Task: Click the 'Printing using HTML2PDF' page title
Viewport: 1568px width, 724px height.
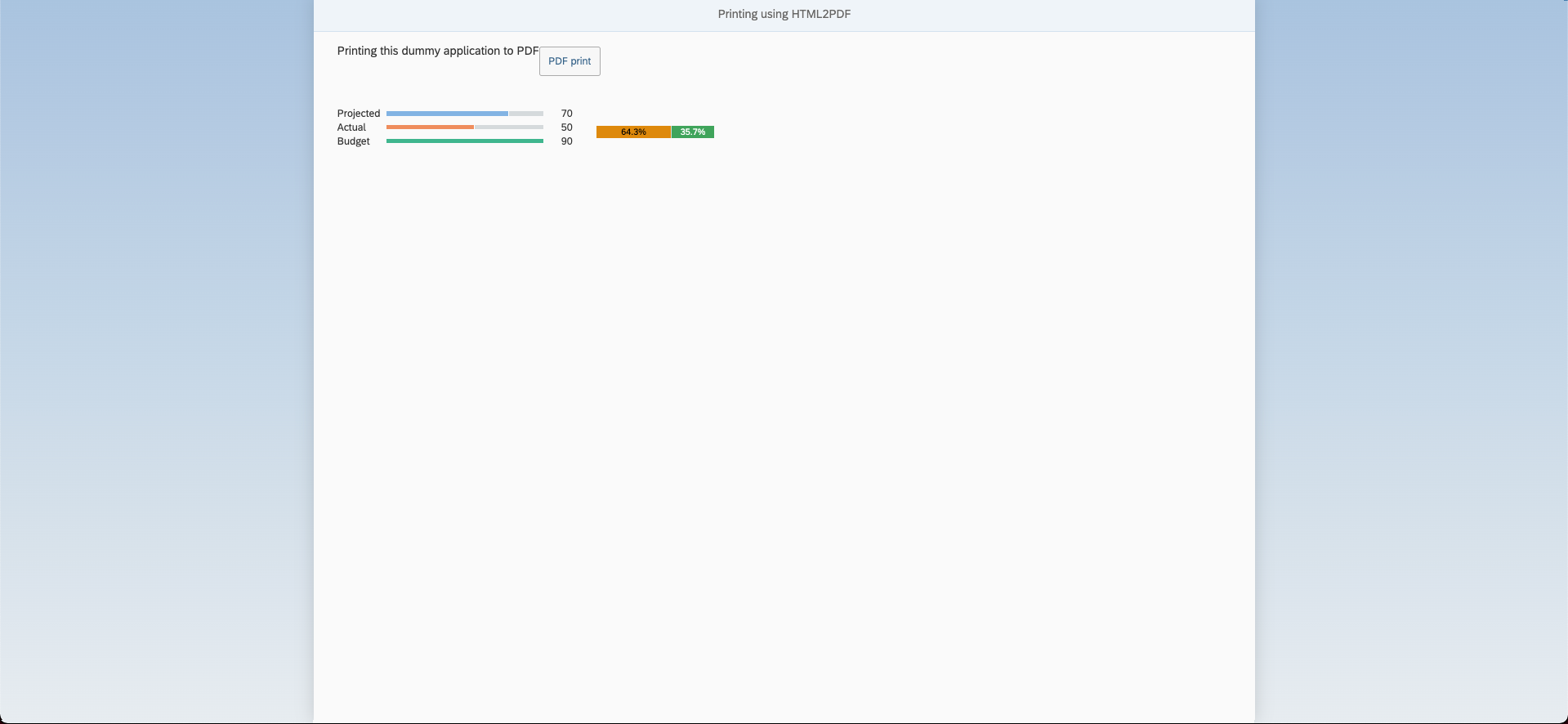Action: tap(784, 14)
